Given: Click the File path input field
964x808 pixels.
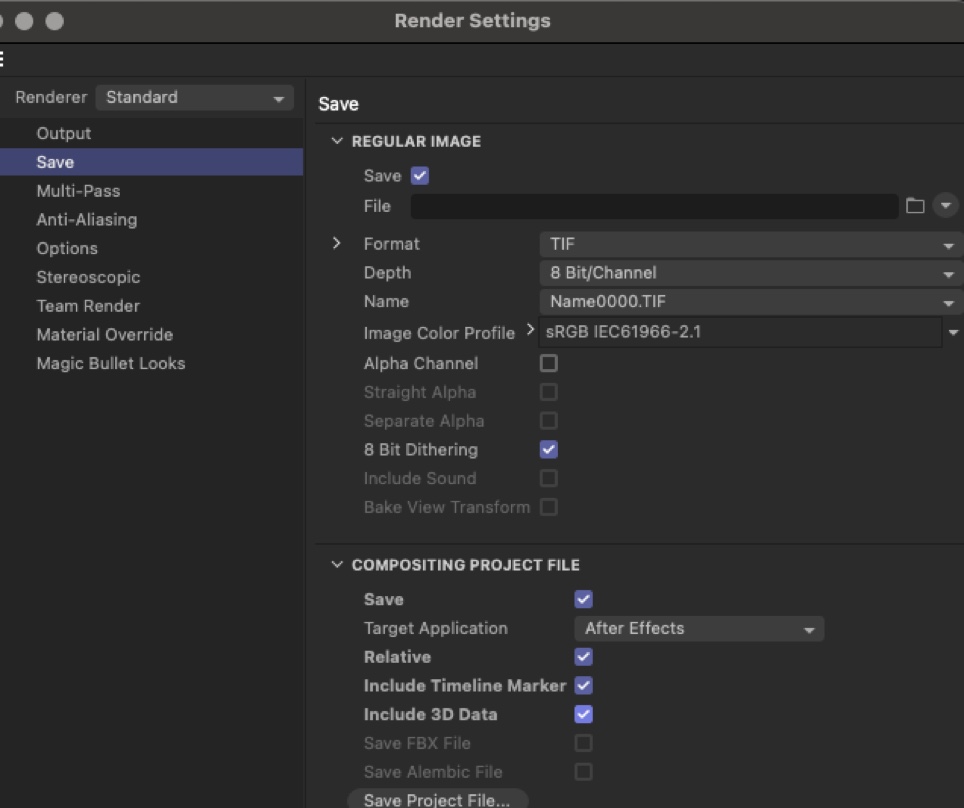Looking at the screenshot, I should pos(654,207).
